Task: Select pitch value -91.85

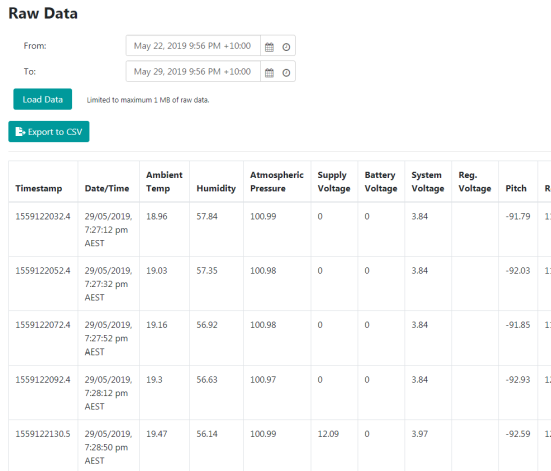Action: coord(518,325)
